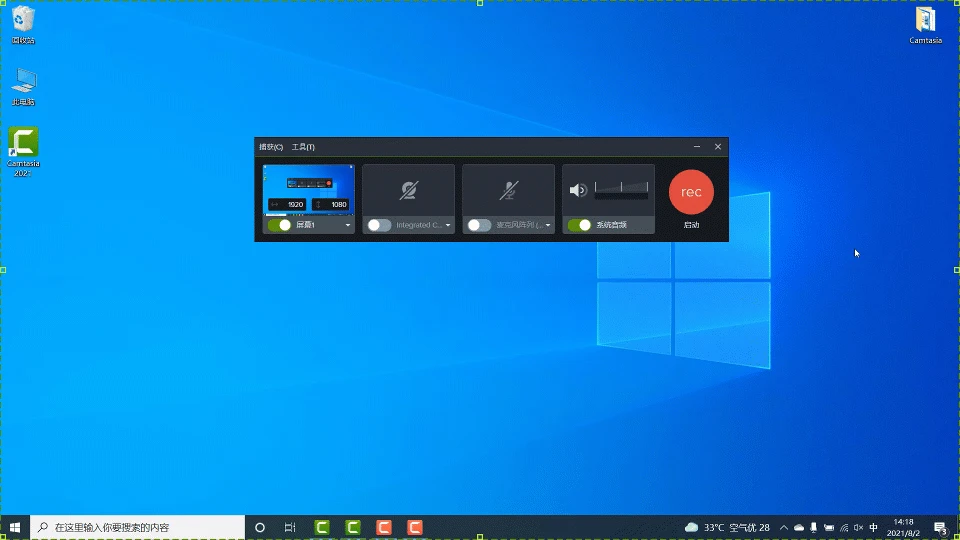960x540 pixels.
Task: Switch the 中 input method indicator
Action: pos(874,527)
